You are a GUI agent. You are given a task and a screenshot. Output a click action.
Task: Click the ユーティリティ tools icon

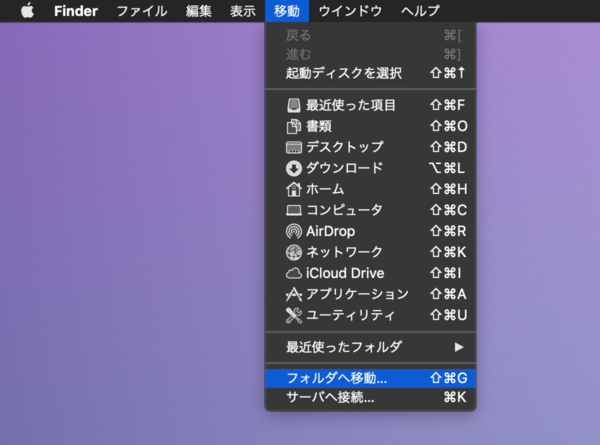point(294,315)
